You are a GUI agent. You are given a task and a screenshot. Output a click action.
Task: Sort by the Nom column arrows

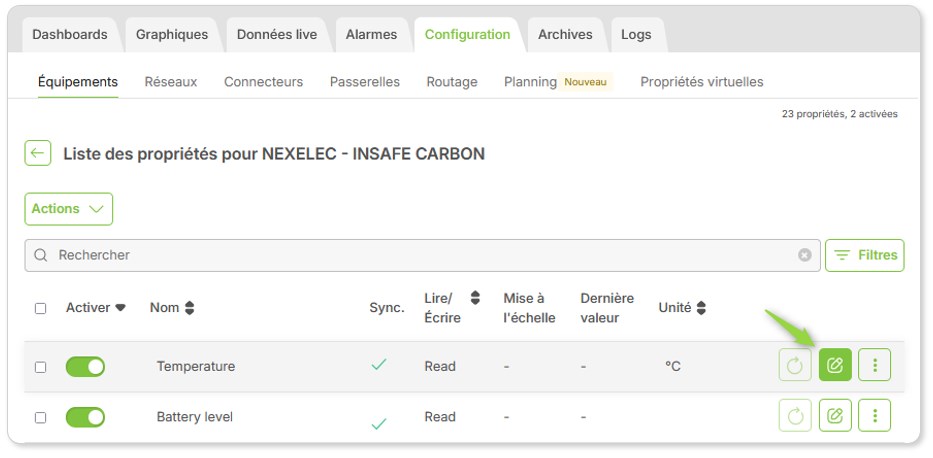point(189,308)
